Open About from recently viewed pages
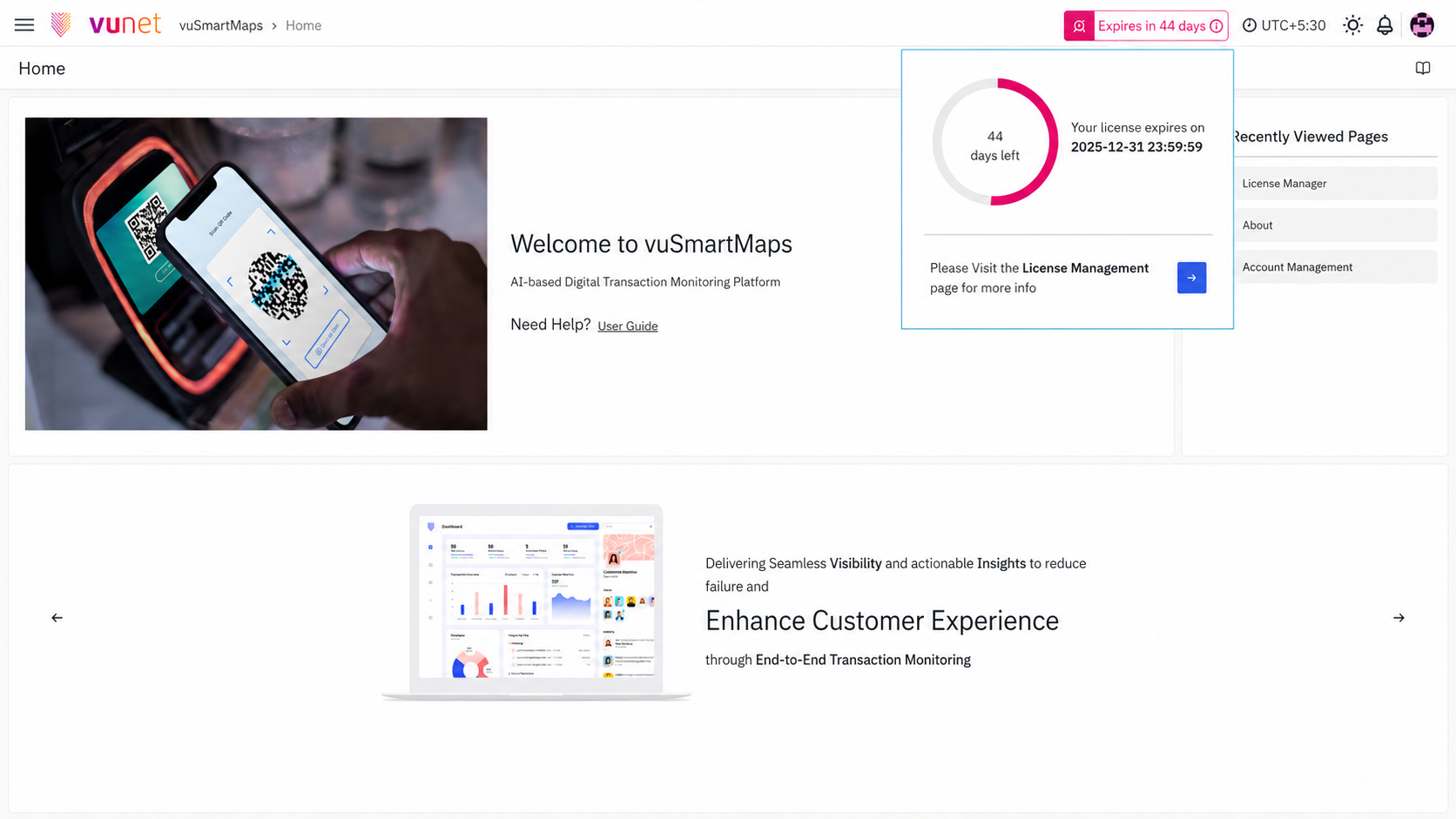This screenshot has height=819, width=1456. [x=1335, y=225]
